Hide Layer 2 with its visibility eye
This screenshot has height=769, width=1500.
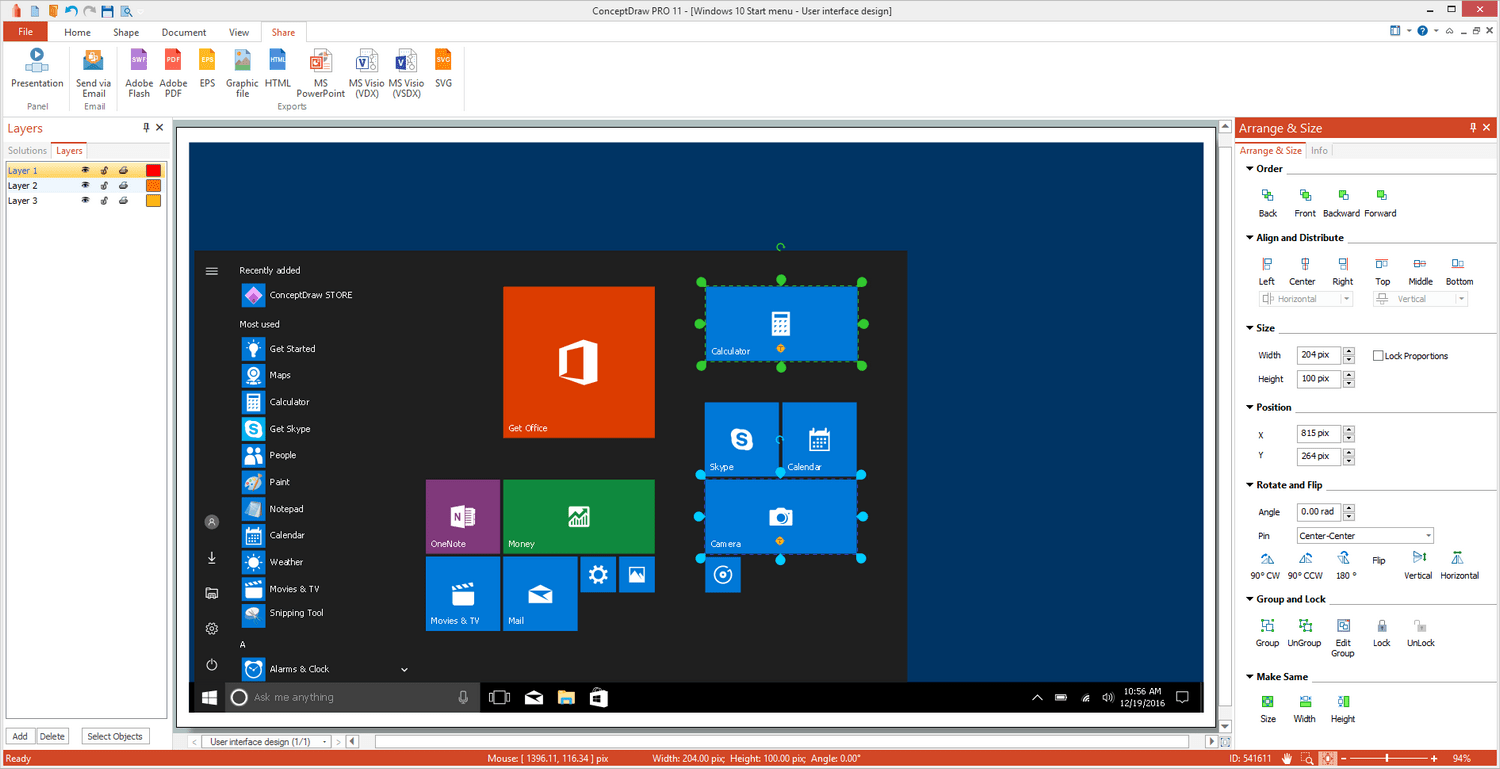pyautogui.click(x=86, y=185)
